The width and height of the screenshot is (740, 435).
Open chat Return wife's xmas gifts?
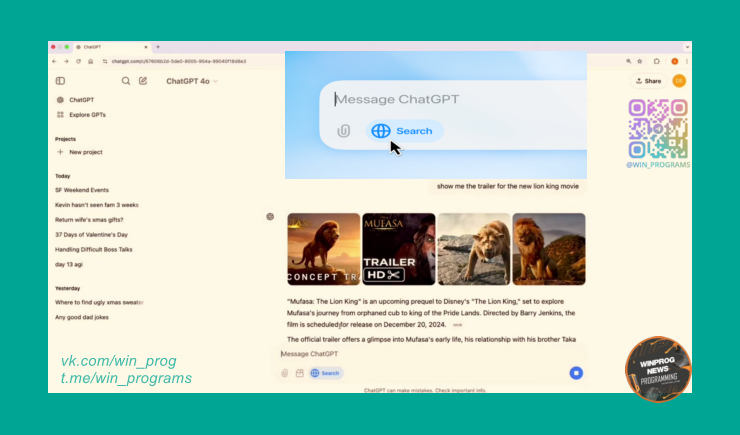click(x=89, y=220)
